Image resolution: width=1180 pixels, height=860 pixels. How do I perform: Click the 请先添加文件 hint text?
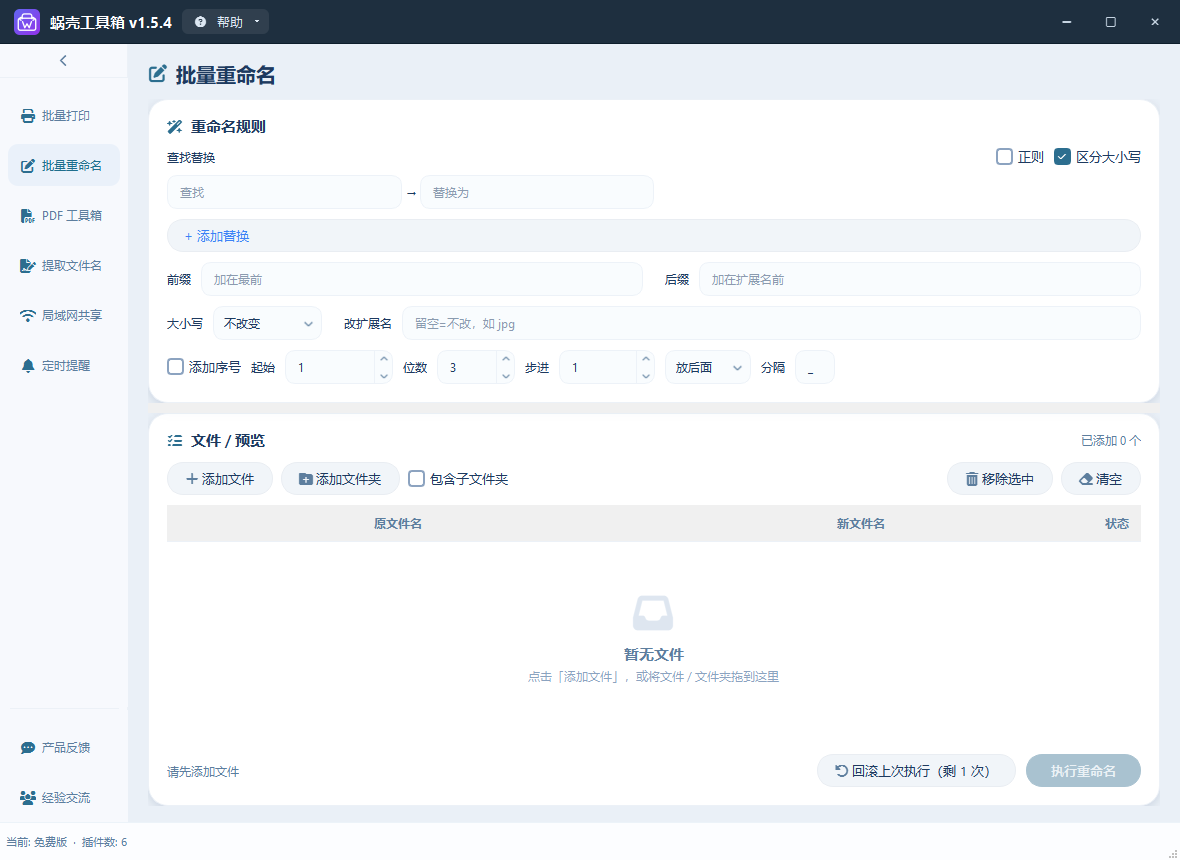203,771
